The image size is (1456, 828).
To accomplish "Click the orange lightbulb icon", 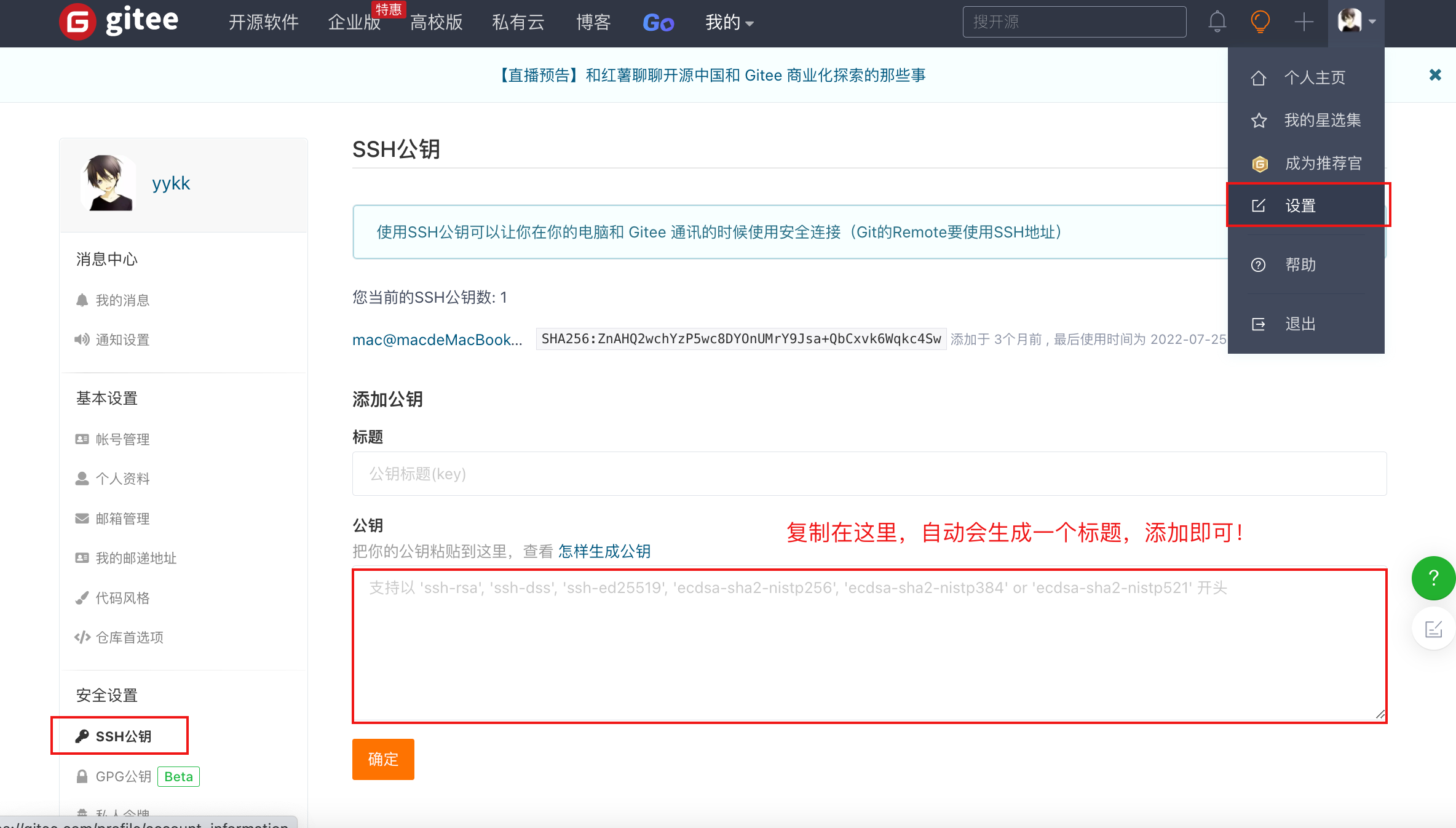I will click(x=1260, y=22).
